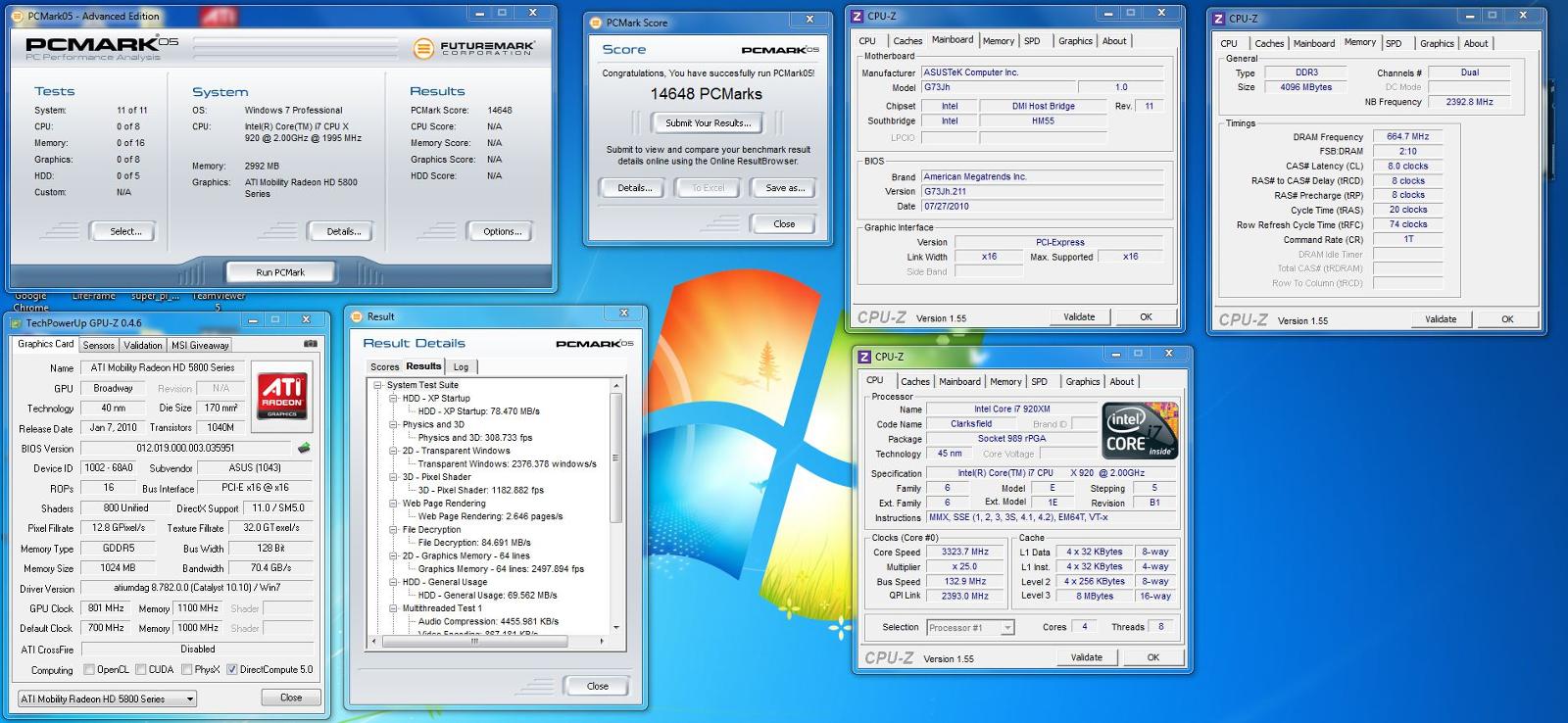Viewport: 1568px width, 723px height.
Task: Click the Google Chrome desktop shortcut label
Action: pyautogui.click(x=30, y=301)
